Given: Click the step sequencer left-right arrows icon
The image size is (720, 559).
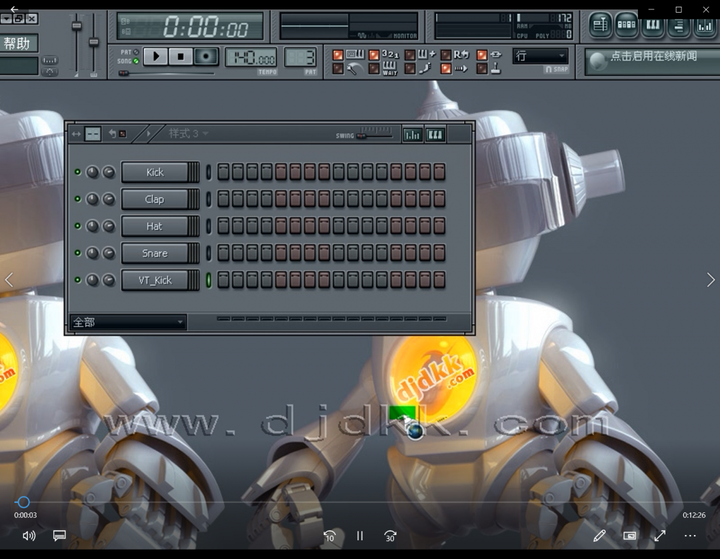Looking at the screenshot, I should 76,134.
